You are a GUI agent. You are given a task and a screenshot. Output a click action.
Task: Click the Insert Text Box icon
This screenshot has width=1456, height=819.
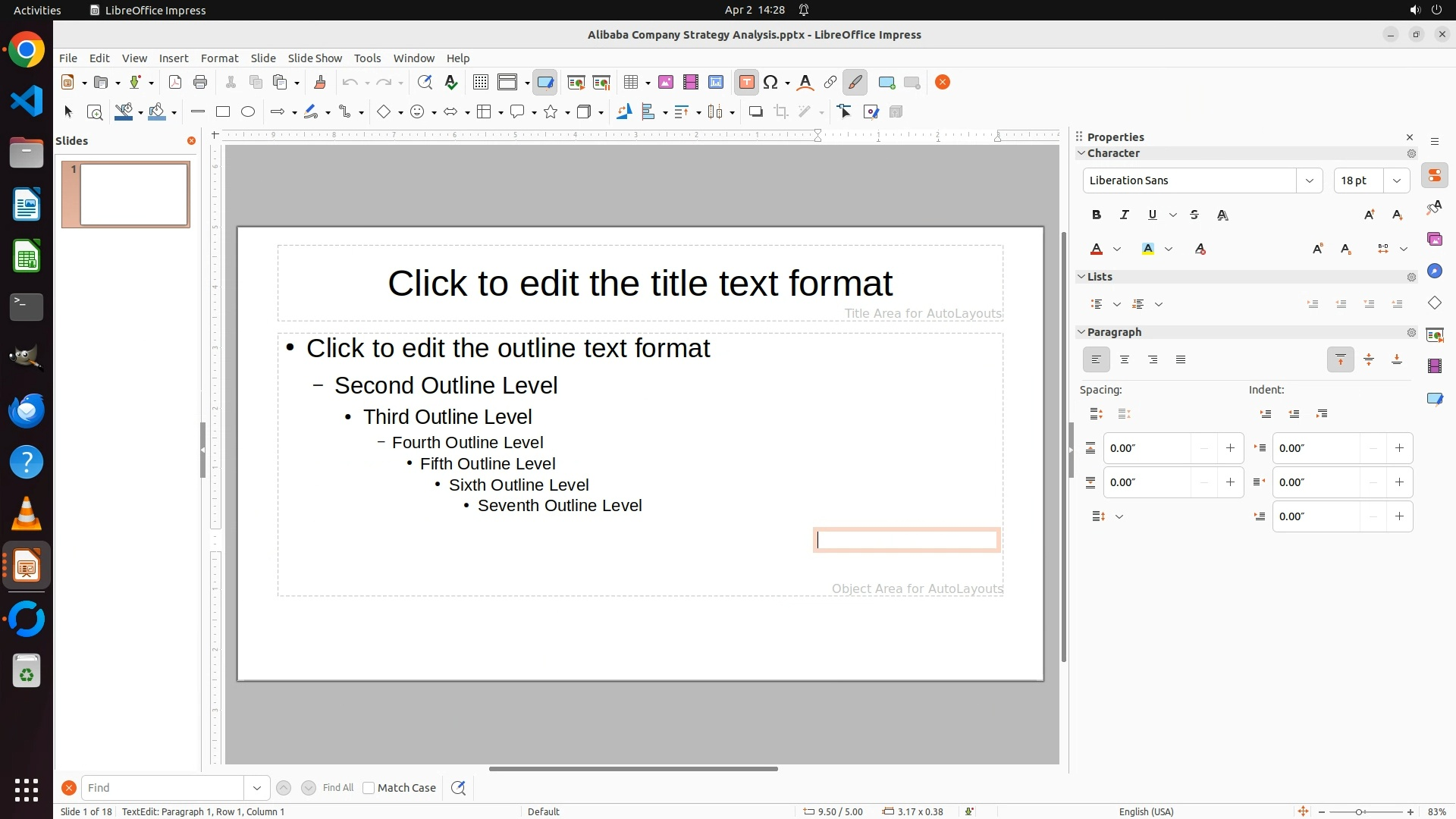coord(746,83)
